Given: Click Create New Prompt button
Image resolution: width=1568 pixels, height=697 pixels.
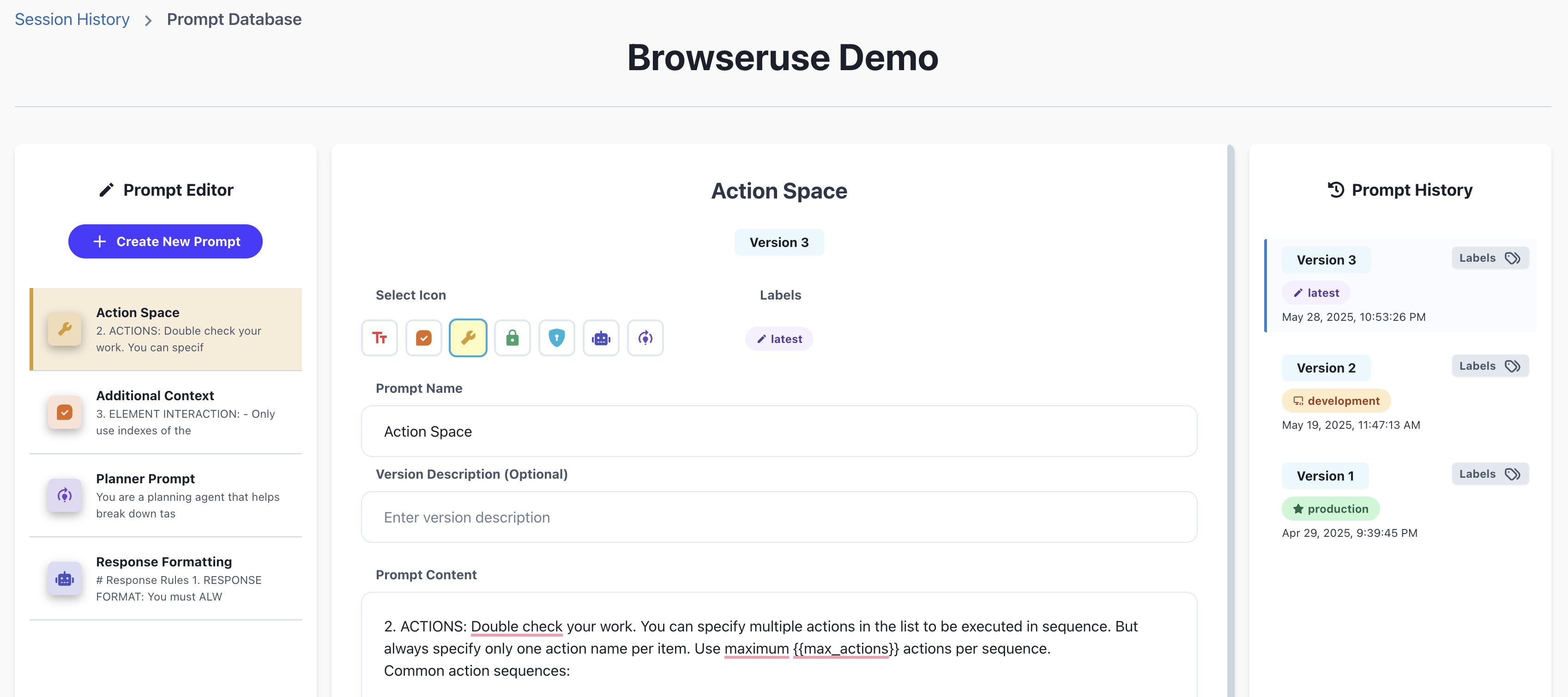Looking at the screenshot, I should [166, 242].
